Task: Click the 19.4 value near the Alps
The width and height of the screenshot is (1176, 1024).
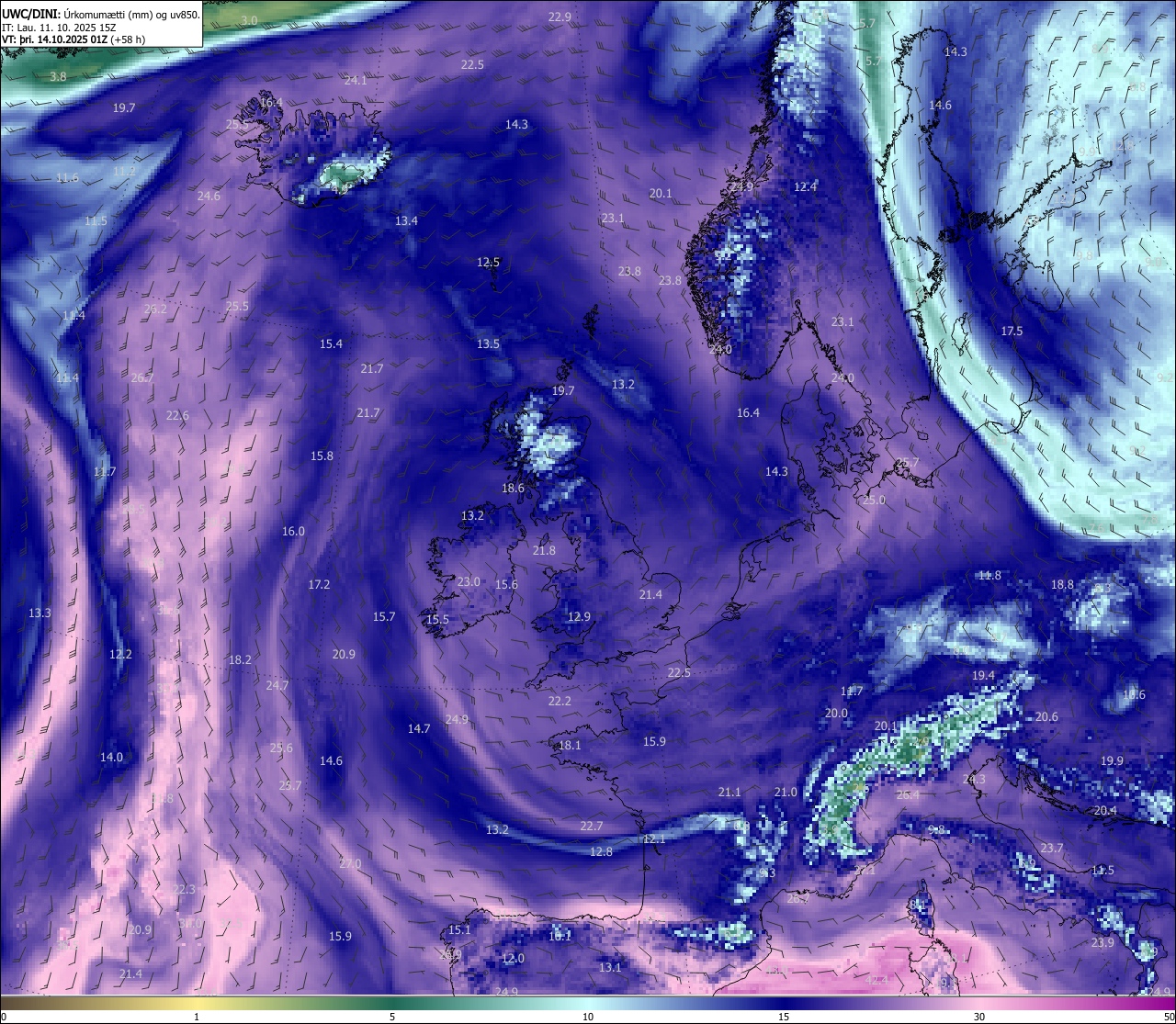Action: point(983,675)
